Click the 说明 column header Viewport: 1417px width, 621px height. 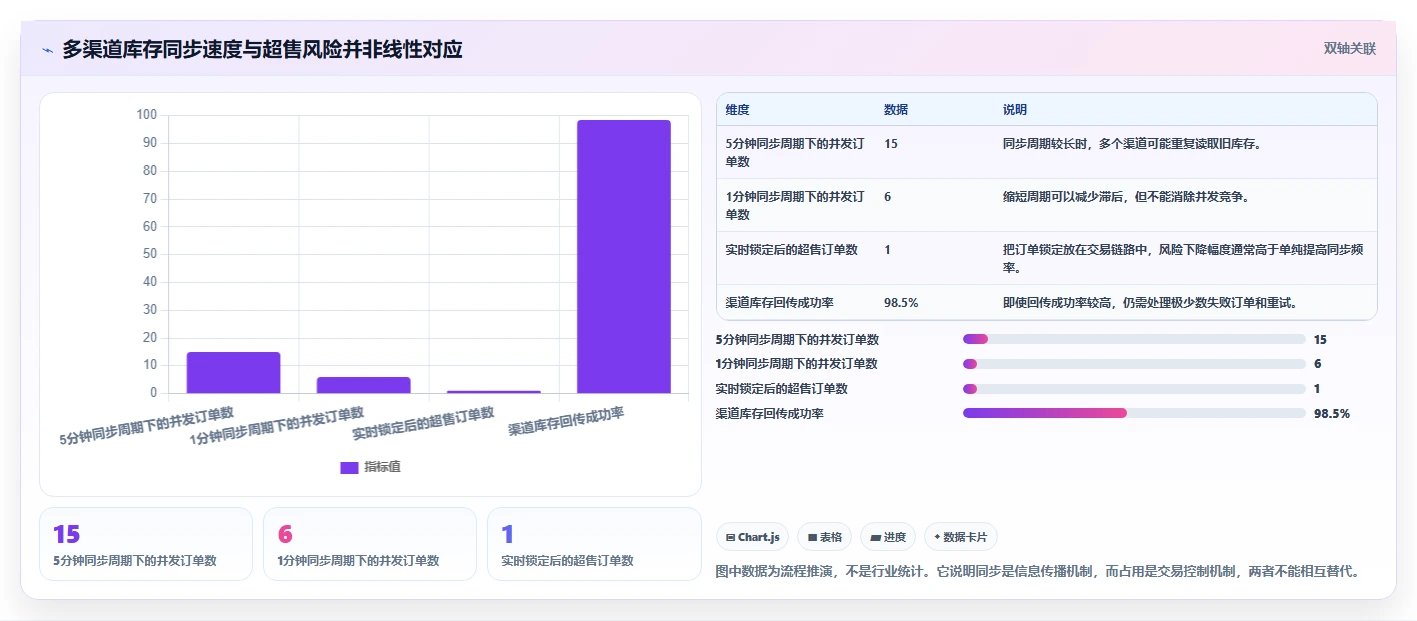pos(1015,110)
